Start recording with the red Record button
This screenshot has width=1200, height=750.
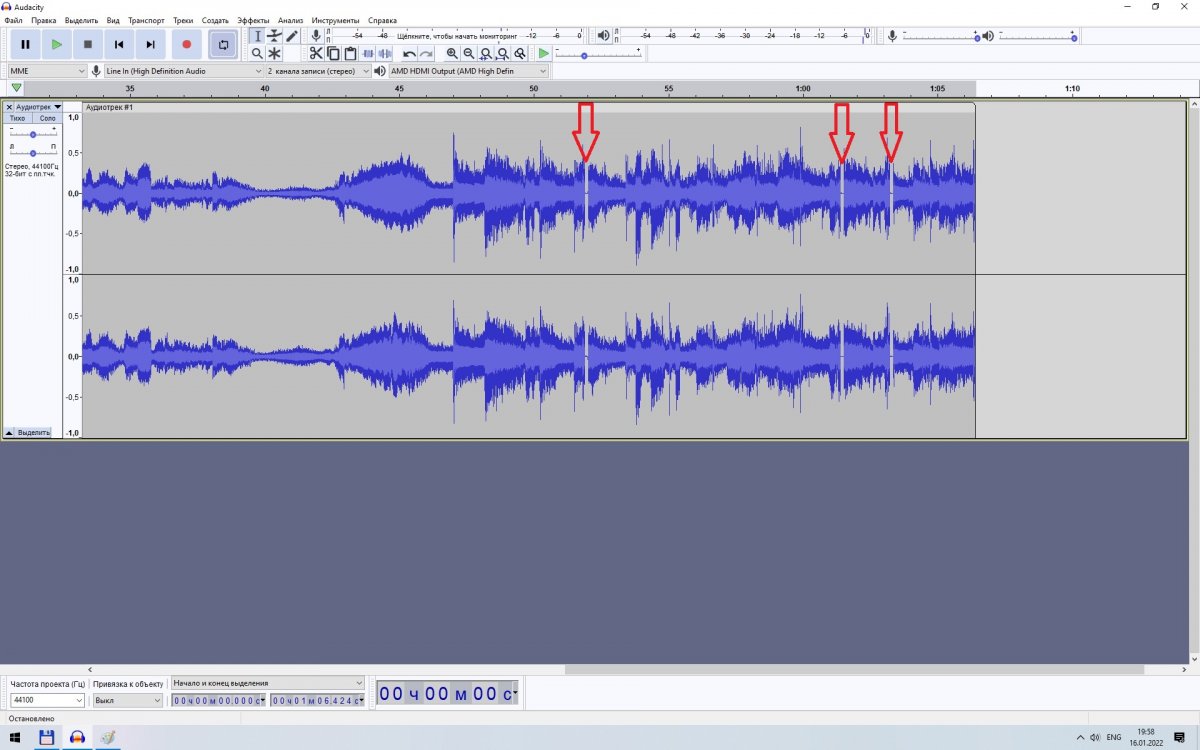pos(186,44)
